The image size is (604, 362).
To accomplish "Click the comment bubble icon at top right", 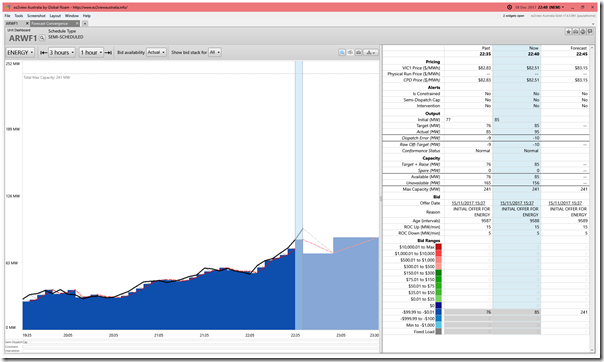I will point(590,32).
